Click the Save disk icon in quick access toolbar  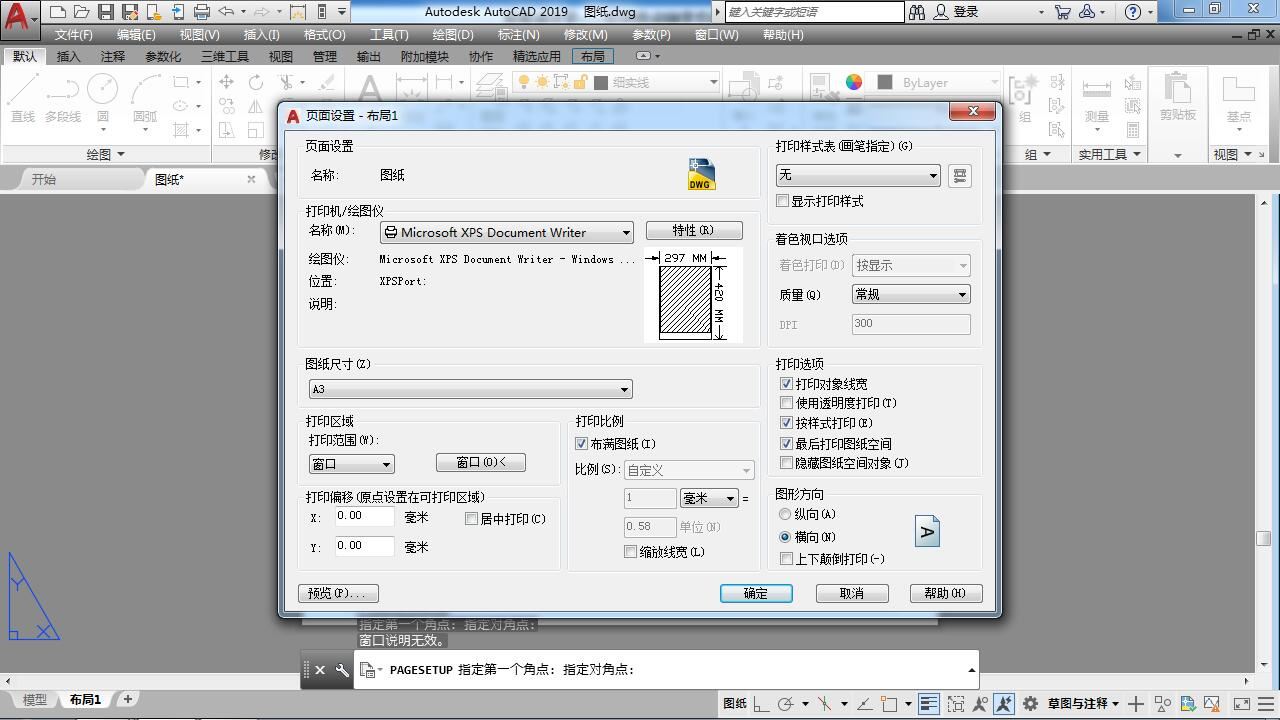coord(105,12)
